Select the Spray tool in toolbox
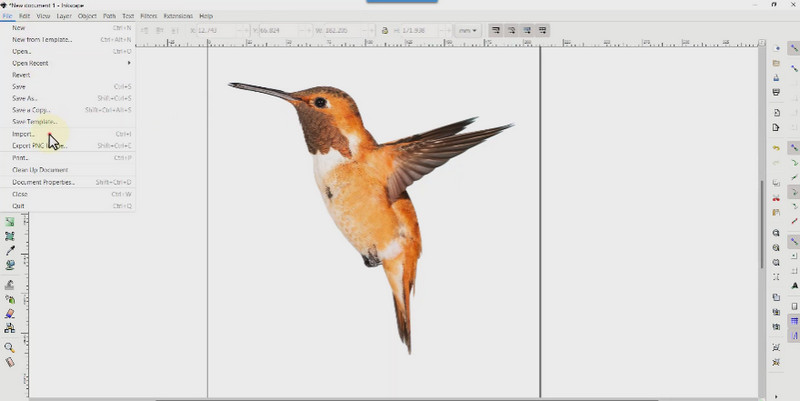 [10, 299]
